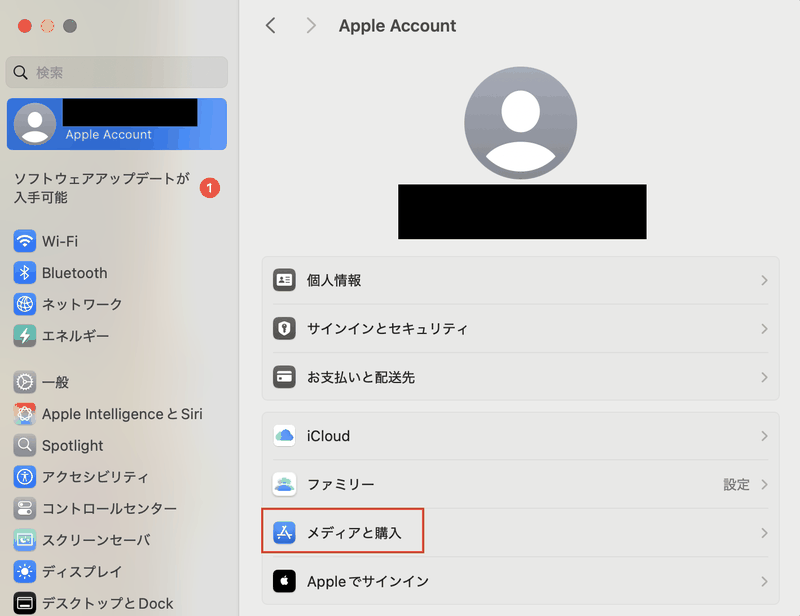Open ファミリー text label

(x=340, y=484)
